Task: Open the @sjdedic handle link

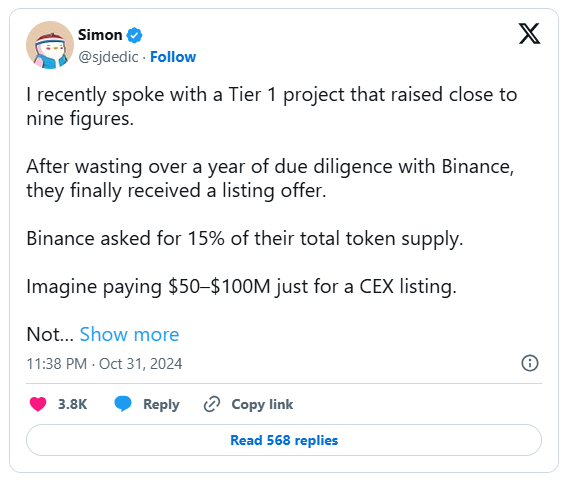Action: [108, 57]
